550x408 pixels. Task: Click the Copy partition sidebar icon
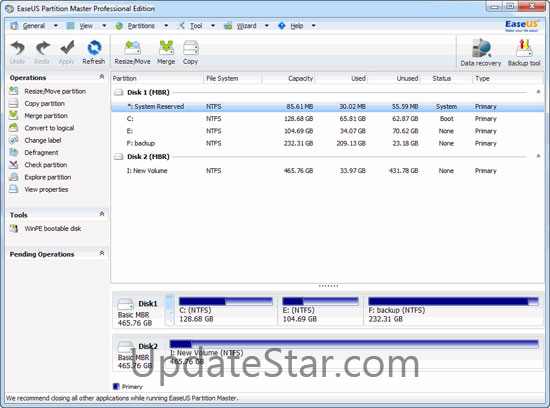pos(14,103)
